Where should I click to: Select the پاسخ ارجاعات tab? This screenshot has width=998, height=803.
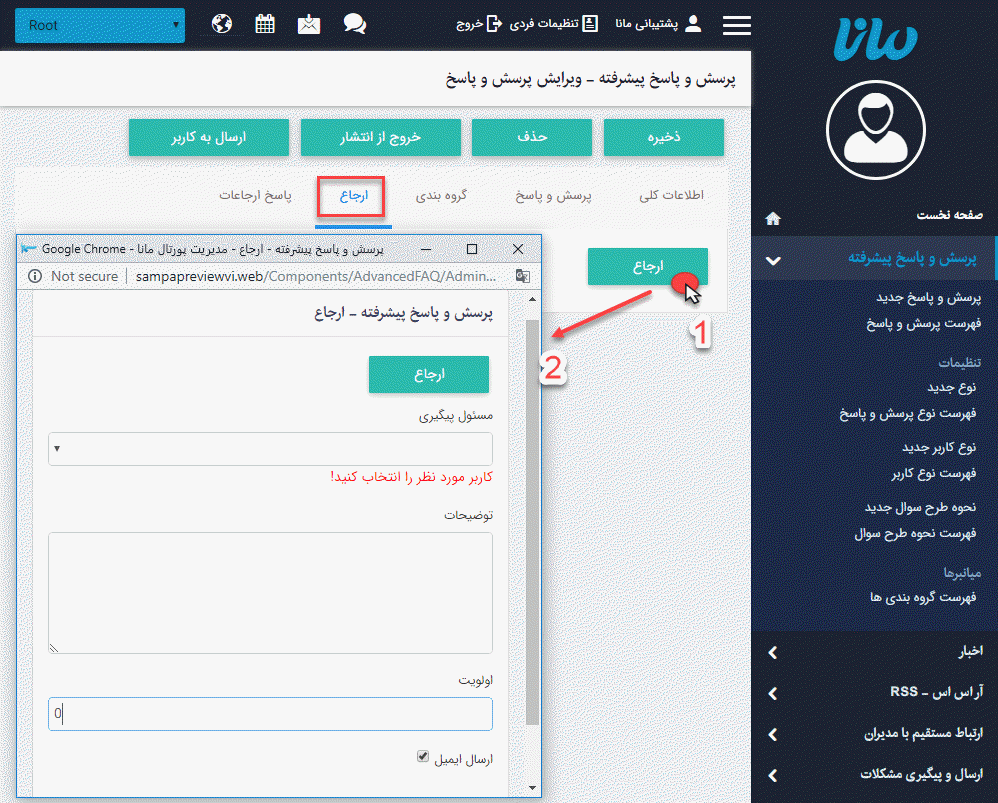[x=256, y=196]
